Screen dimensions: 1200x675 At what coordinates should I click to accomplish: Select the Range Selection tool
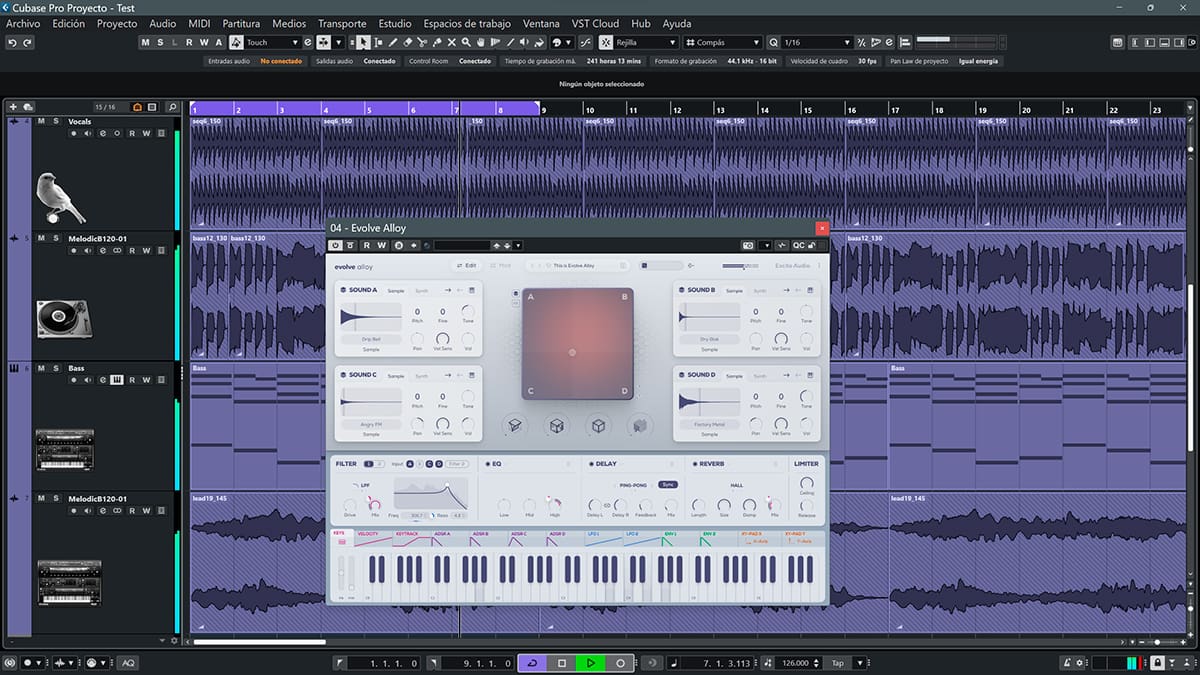[x=378, y=43]
